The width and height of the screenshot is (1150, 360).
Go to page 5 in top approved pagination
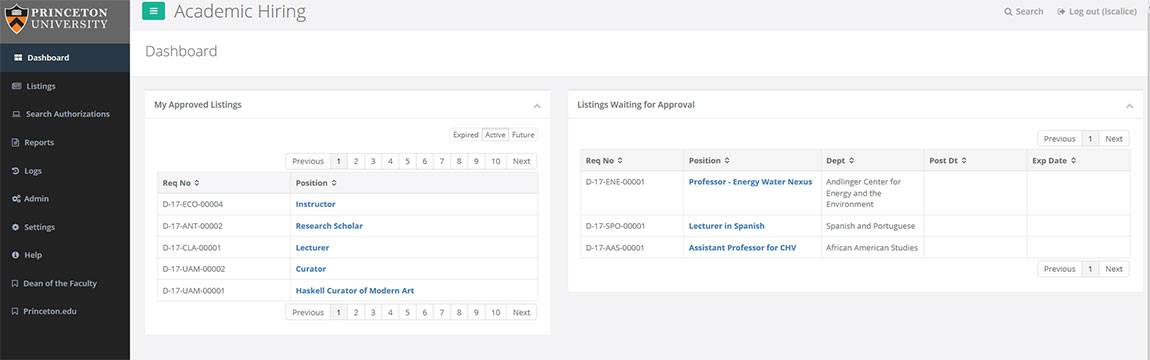coord(407,161)
